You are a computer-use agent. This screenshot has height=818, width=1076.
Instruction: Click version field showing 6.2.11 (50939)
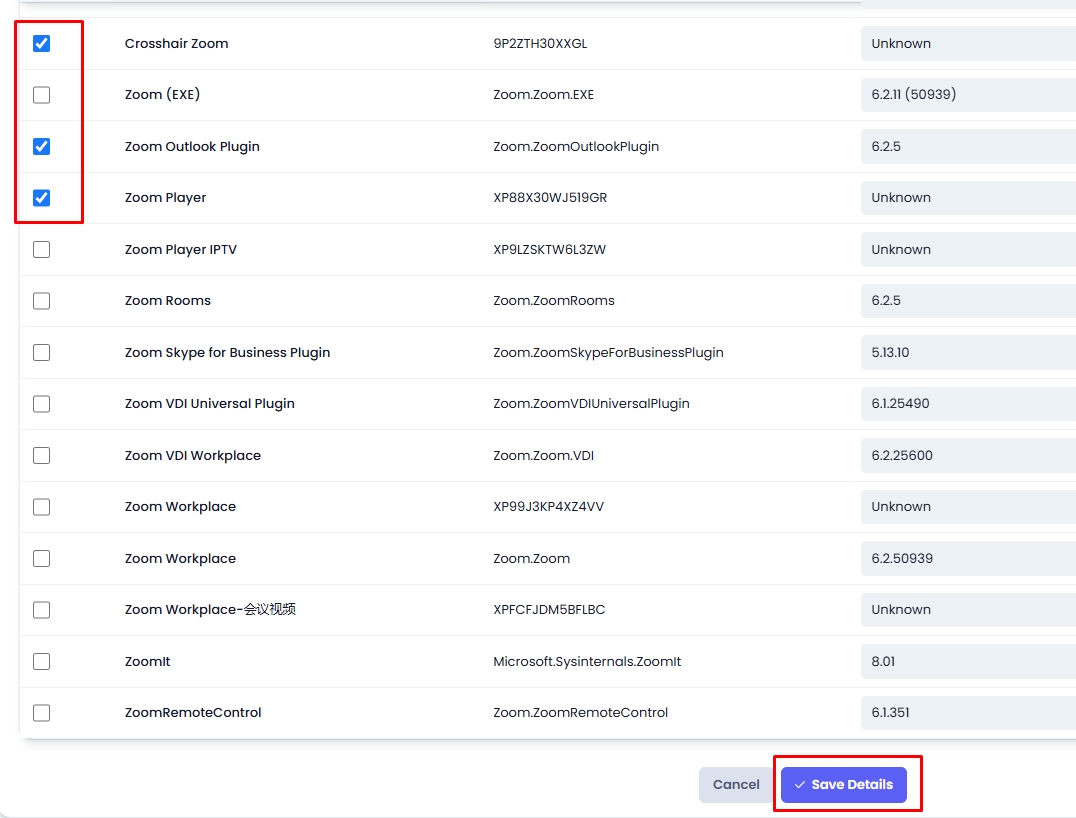click(x=968, y=95)
